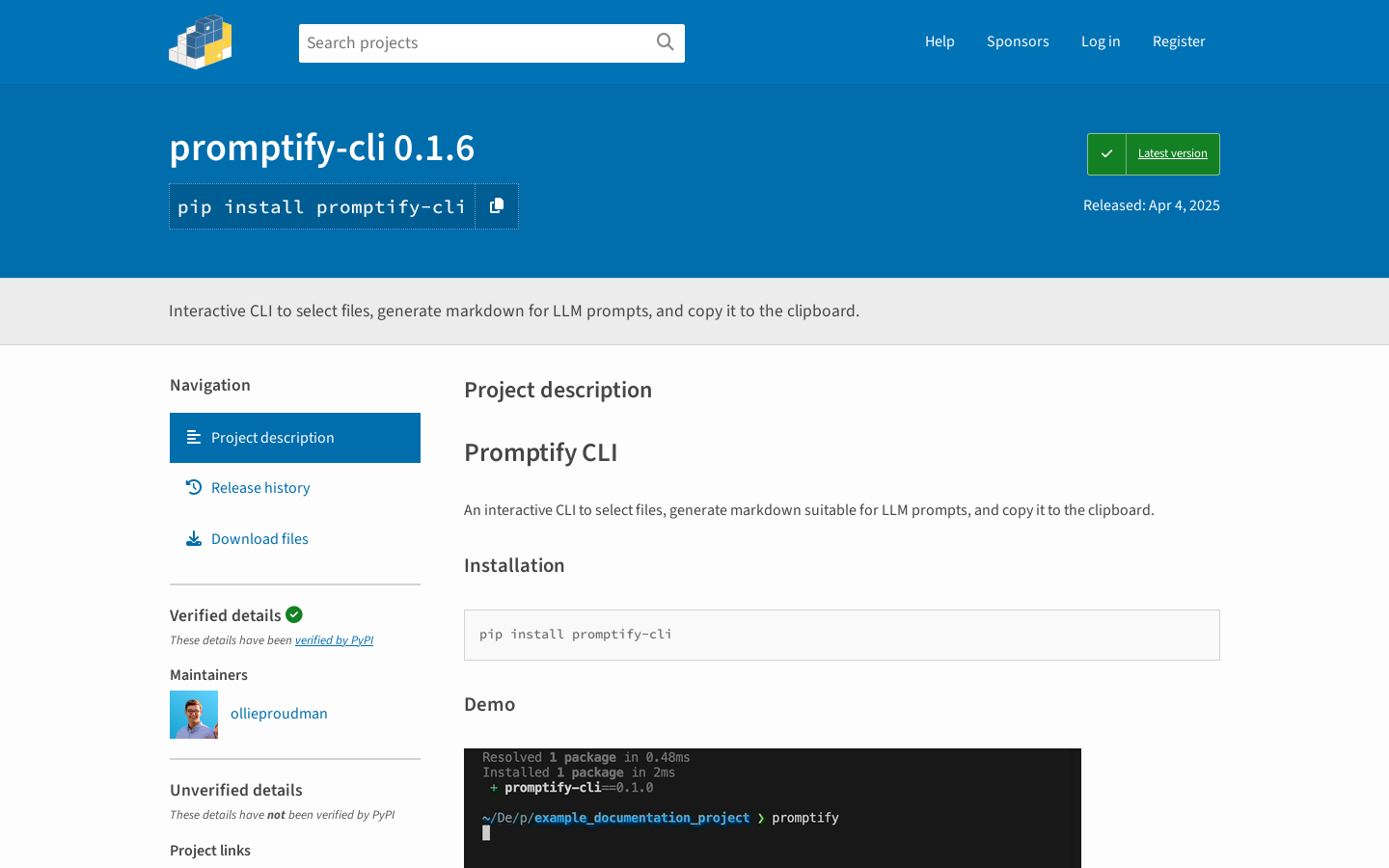The image size is (1389, 868).
Task: Click the Promptify CLI heading
Action: pos(541,452)
